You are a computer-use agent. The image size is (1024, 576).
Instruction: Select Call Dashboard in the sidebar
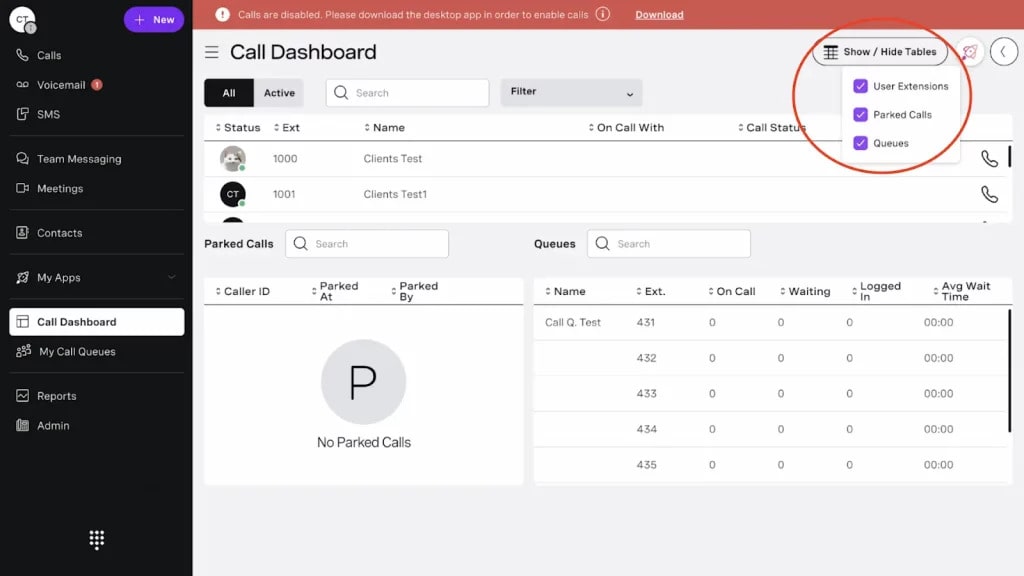point(75,321)
